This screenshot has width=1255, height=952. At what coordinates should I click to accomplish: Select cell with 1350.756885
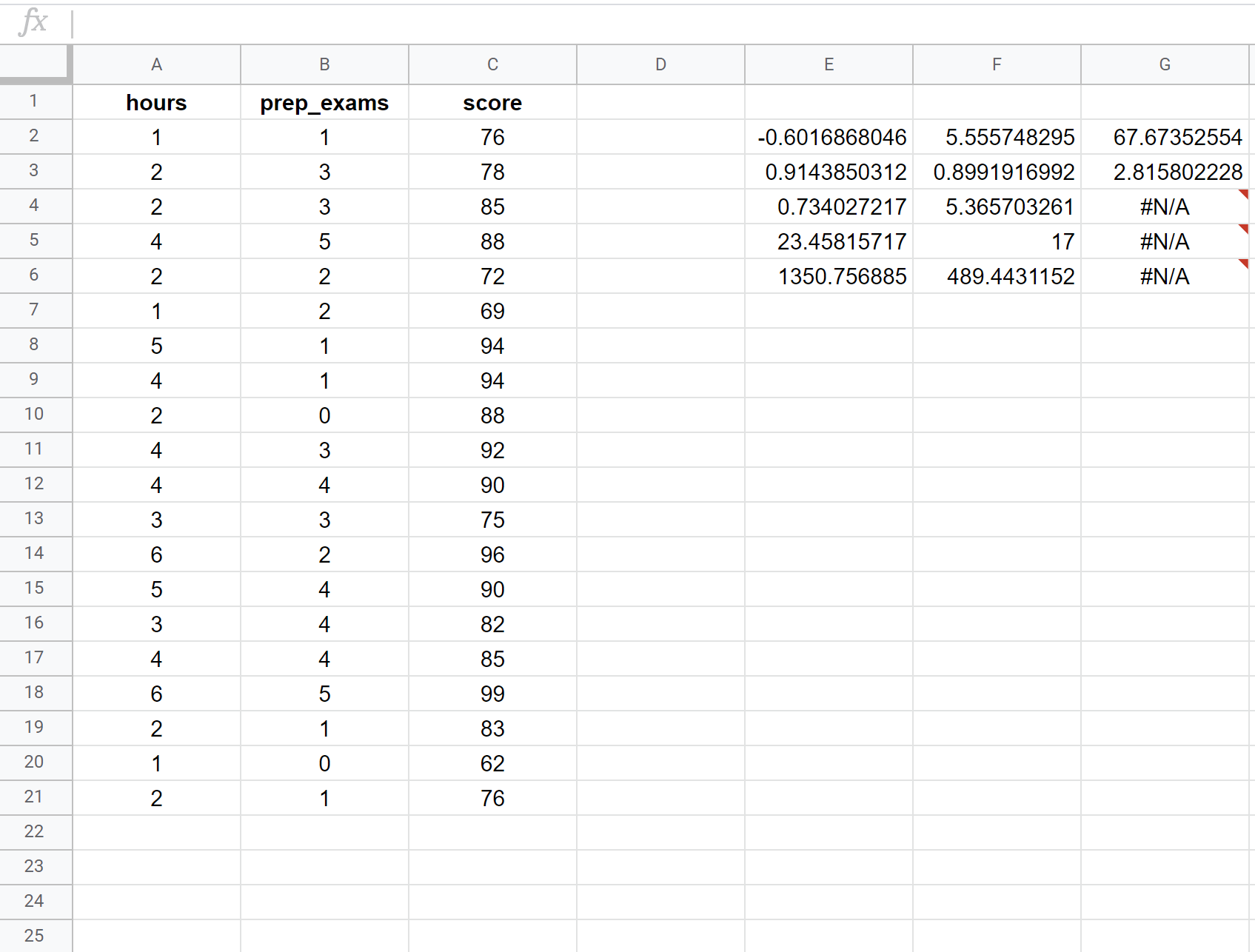coord(829,276)
